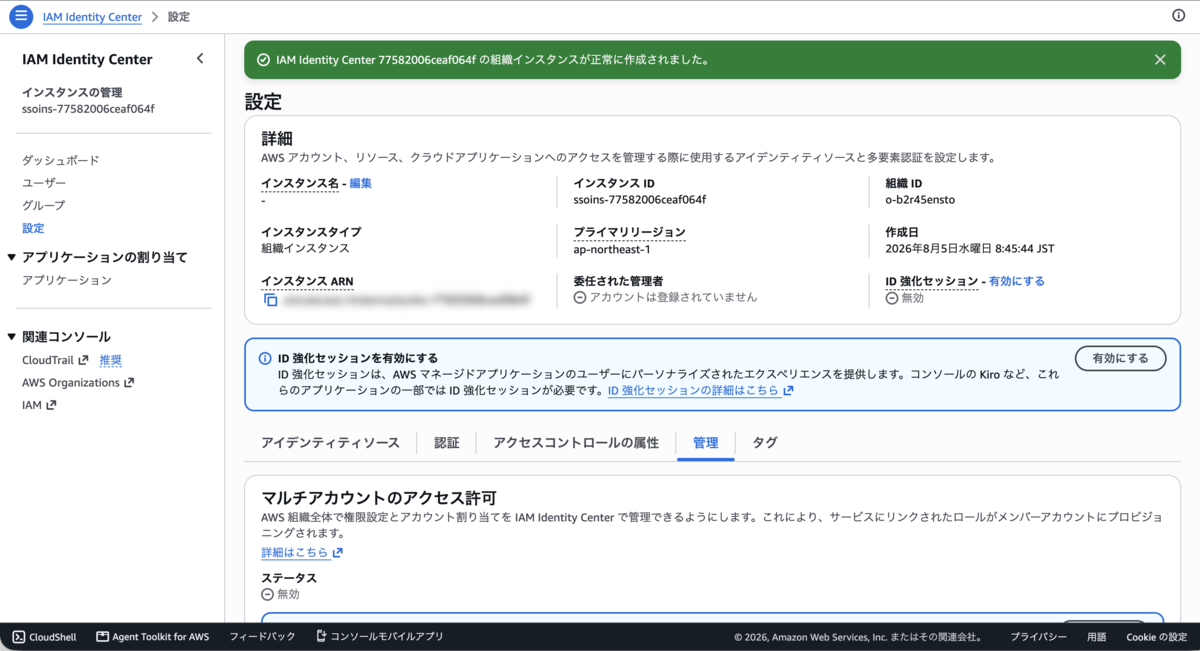This screenshot has width=1200, height=651.
Task: Switch to the 認証 tab
Action: 447,443
